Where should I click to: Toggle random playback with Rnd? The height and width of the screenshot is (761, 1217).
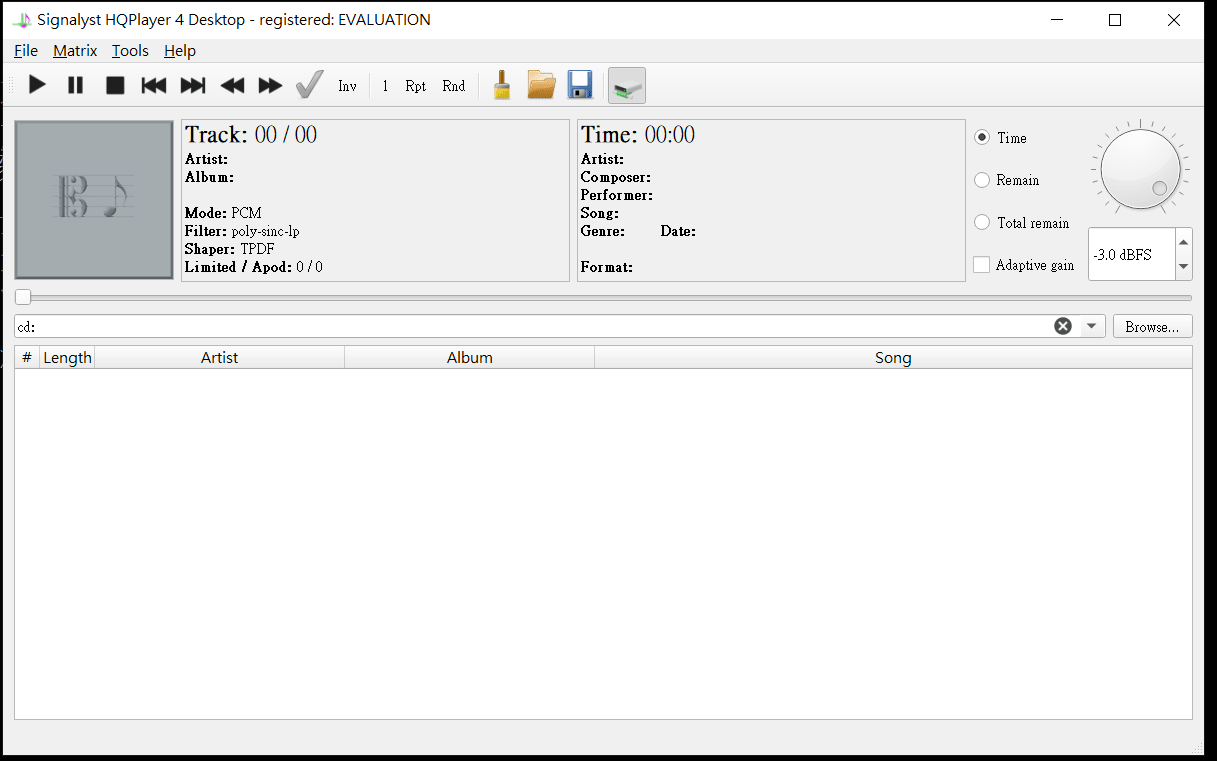(x=454, y=86)
